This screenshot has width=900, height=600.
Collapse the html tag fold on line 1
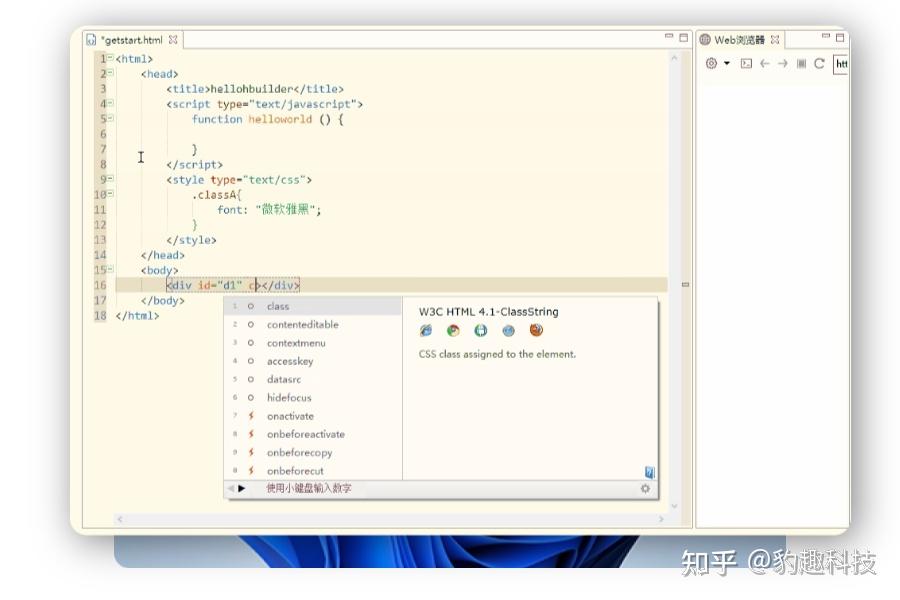tap(110, 58)
